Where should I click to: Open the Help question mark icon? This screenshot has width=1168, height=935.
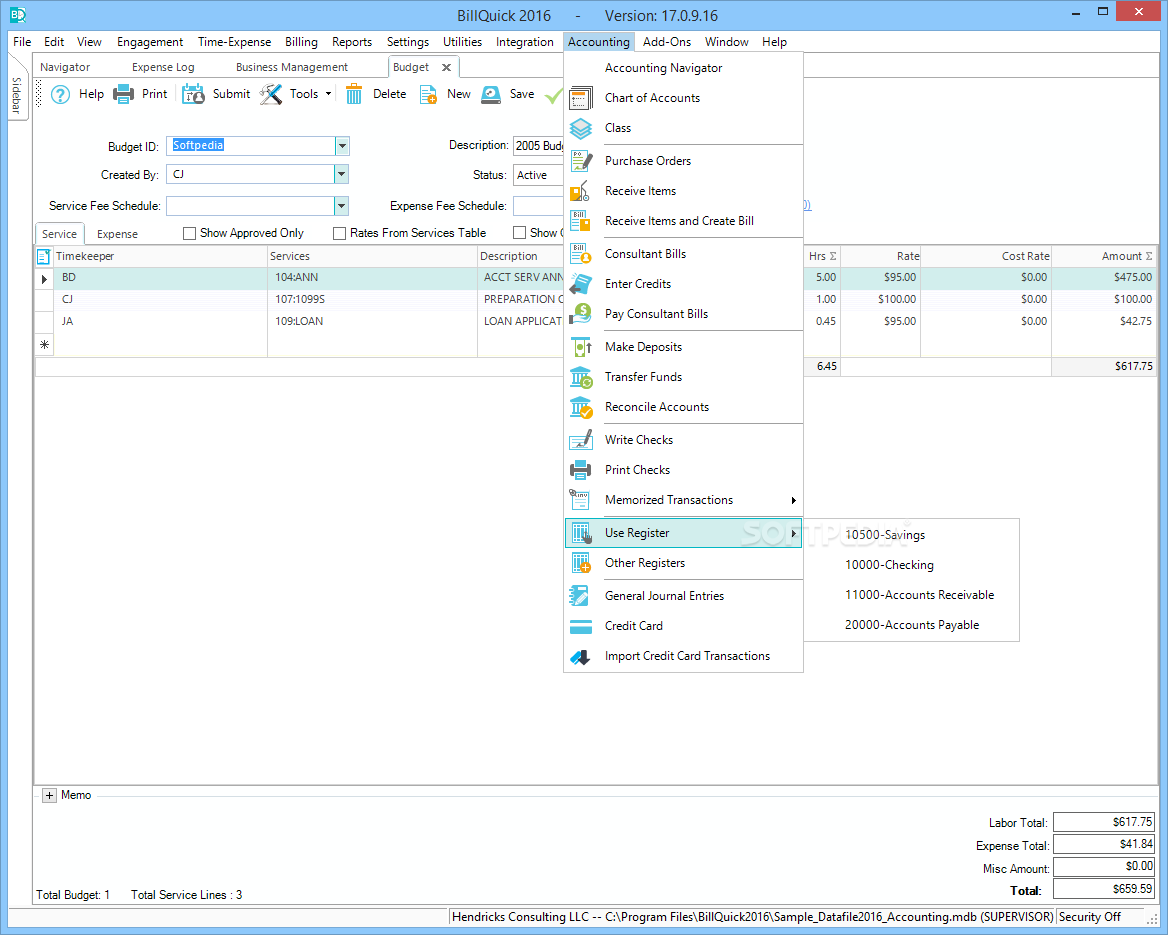point(60,95)
